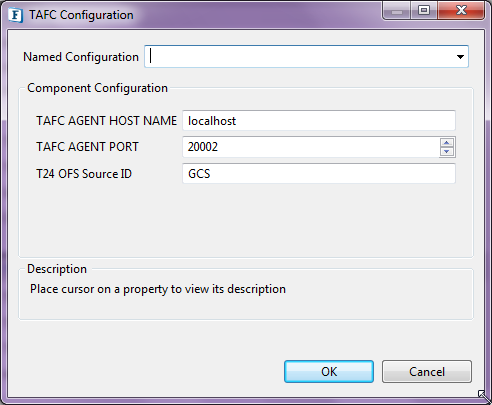Click the TAFC Configuration title bar app icon
This screenshot has width=492, height=405.
16,15
